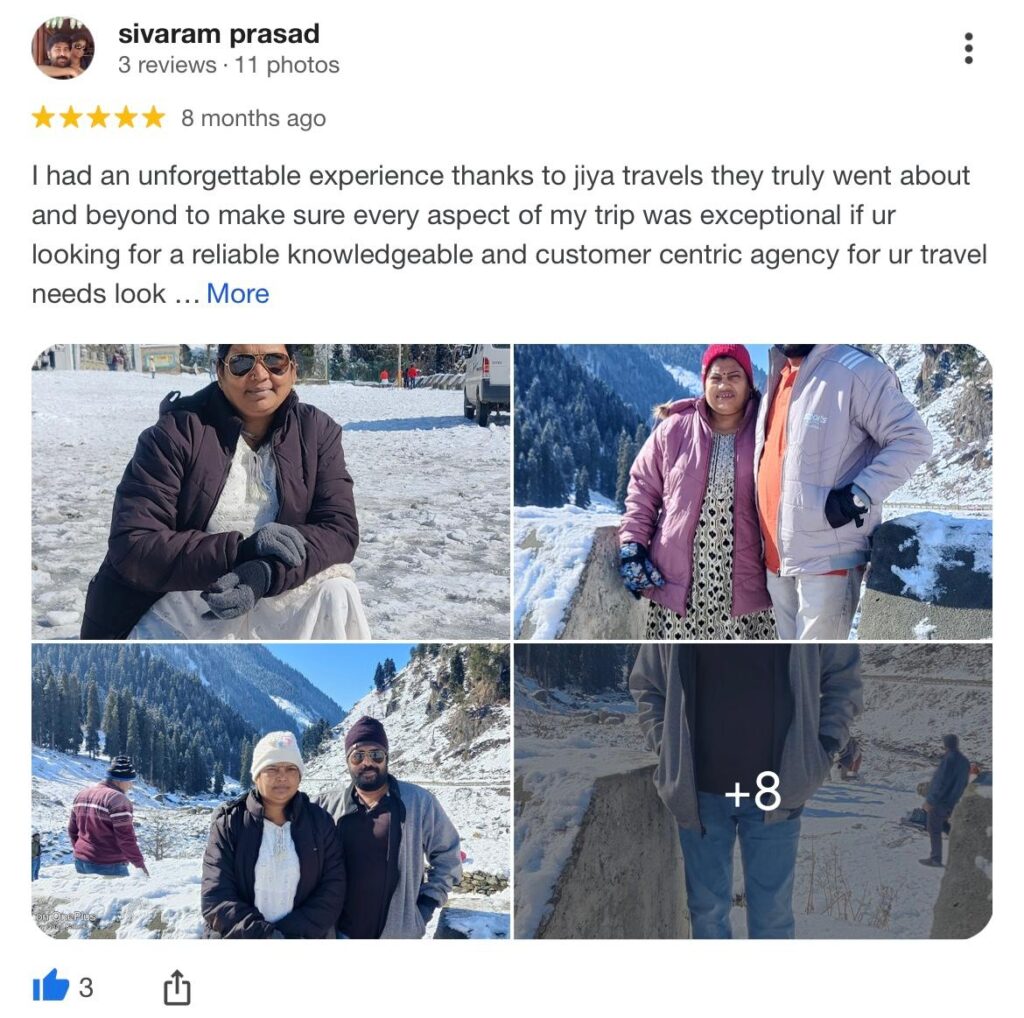Open the three-dot review options menu
1024x1018 pixels.
tap(968, 49)
